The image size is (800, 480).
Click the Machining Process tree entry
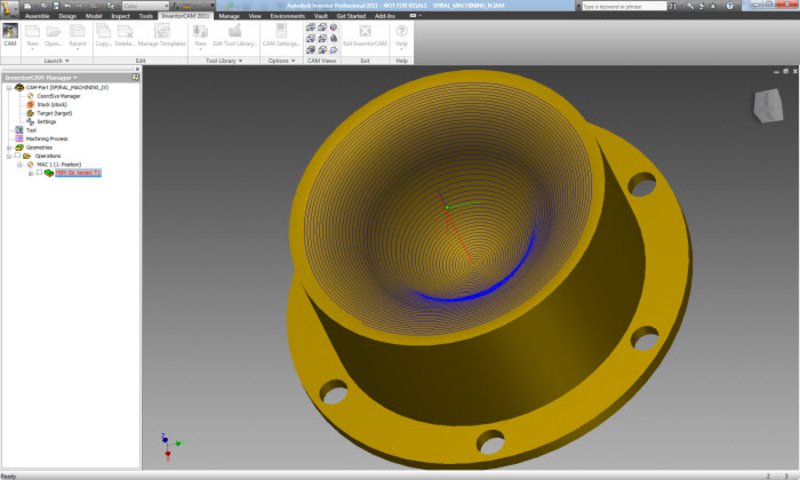[47, 138]
